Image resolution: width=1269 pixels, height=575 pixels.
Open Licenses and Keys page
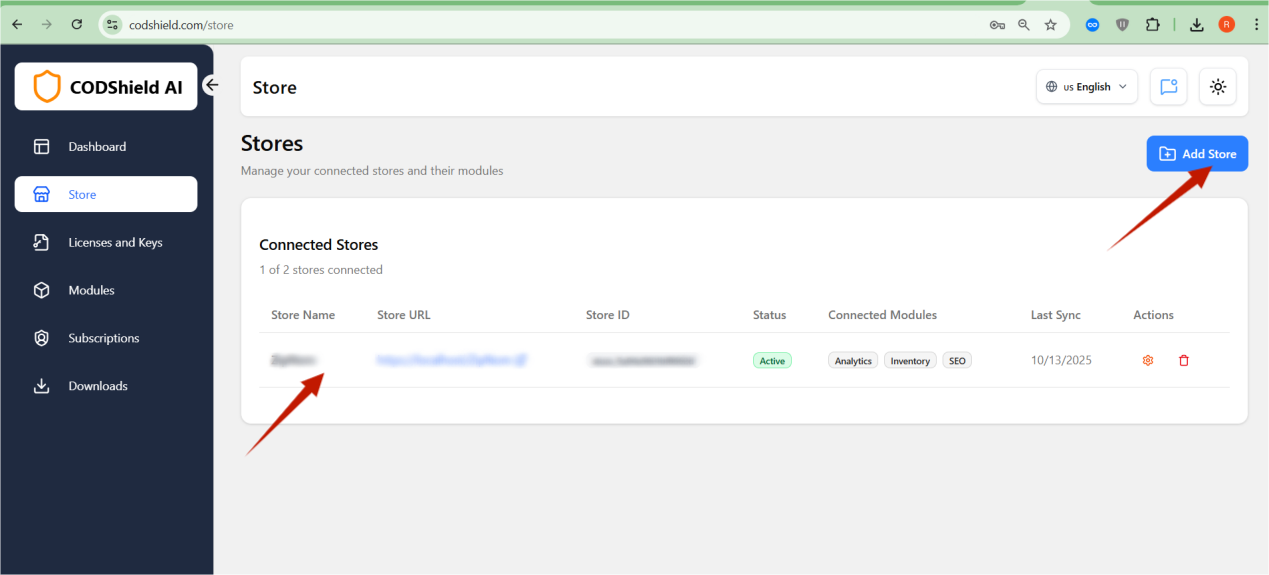[x=115, y=243]
